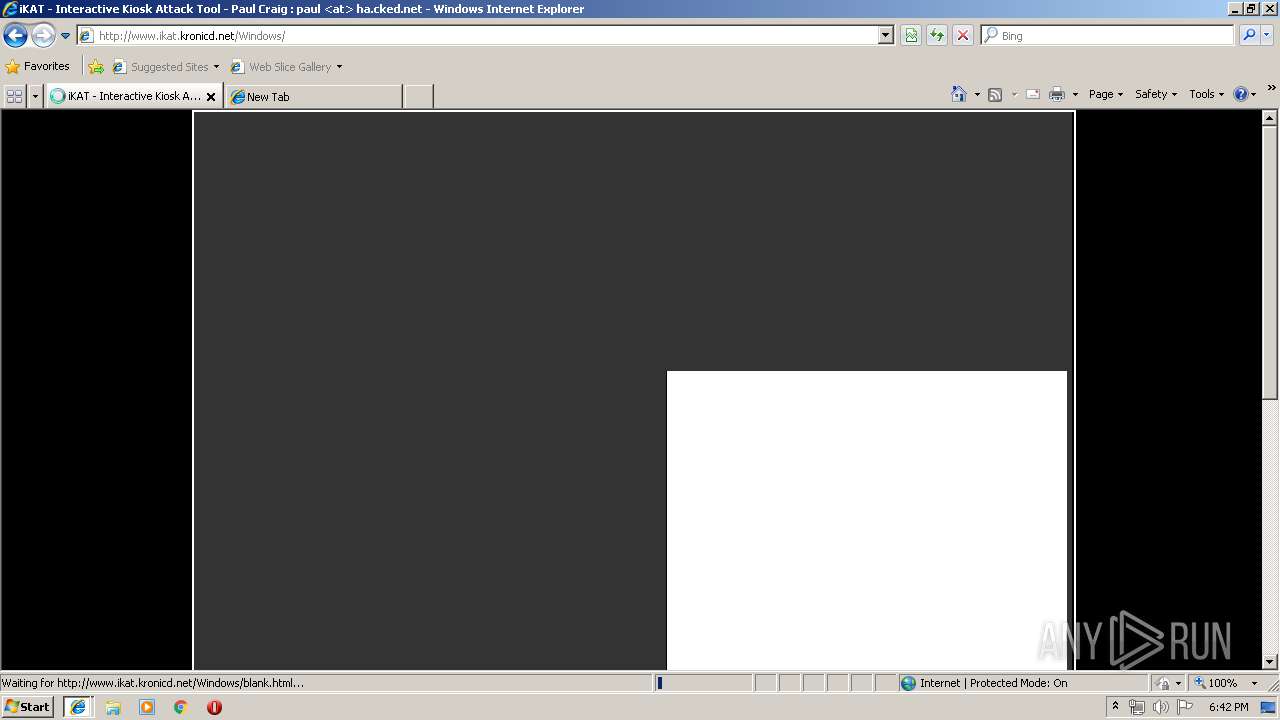The width and height of the screenshot is (1280, 720).
Task: Click the address bar URL field
Action: tap(478, 35)
